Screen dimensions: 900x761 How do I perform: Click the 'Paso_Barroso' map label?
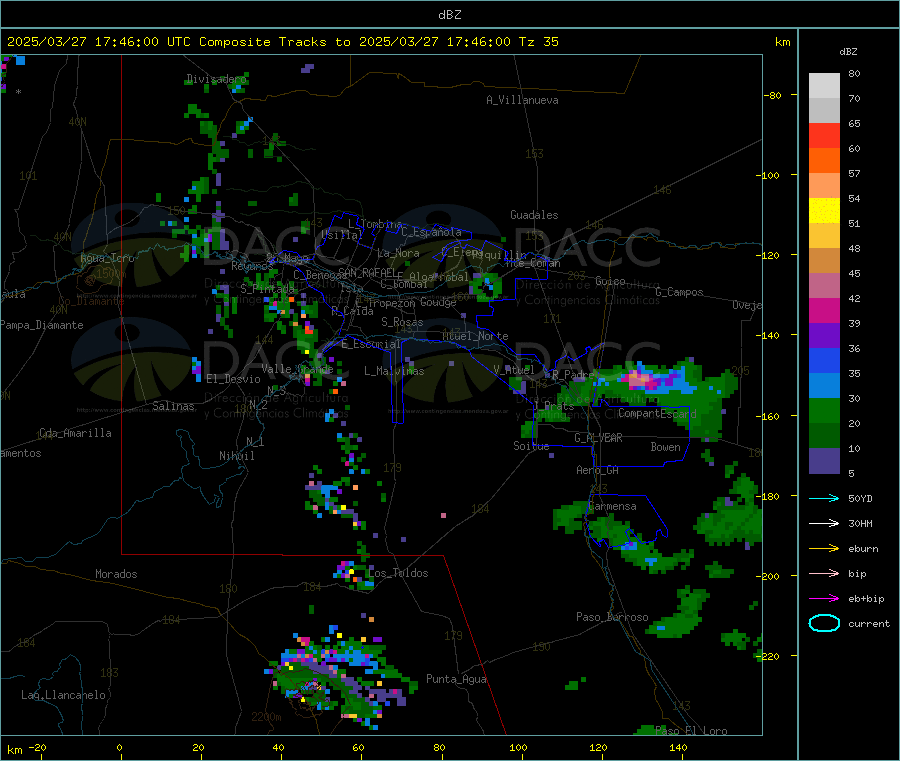(612, 617)
